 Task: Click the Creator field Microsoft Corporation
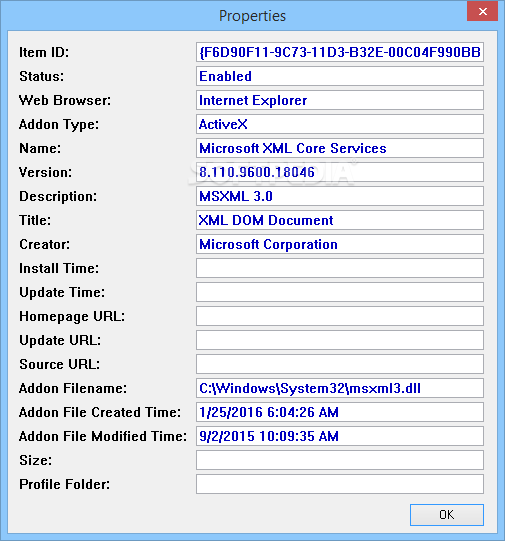(340, 244)
